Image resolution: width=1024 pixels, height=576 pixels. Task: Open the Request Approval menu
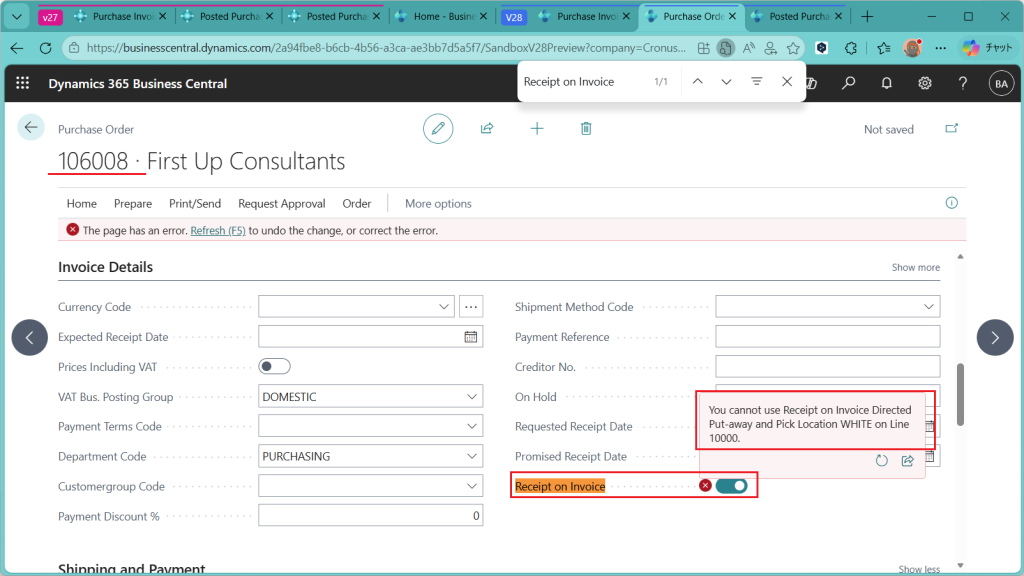(x=281, y=203)
